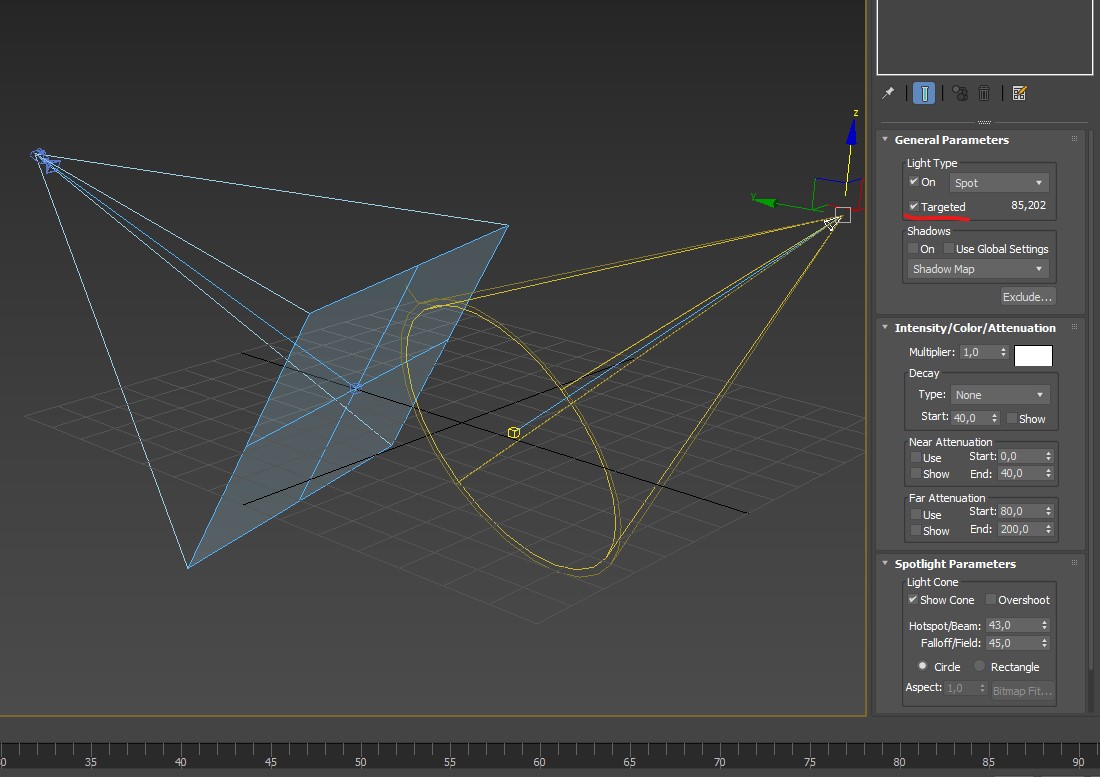
Task: Select the yellow spot light target cube
Action: click(514, 433)
